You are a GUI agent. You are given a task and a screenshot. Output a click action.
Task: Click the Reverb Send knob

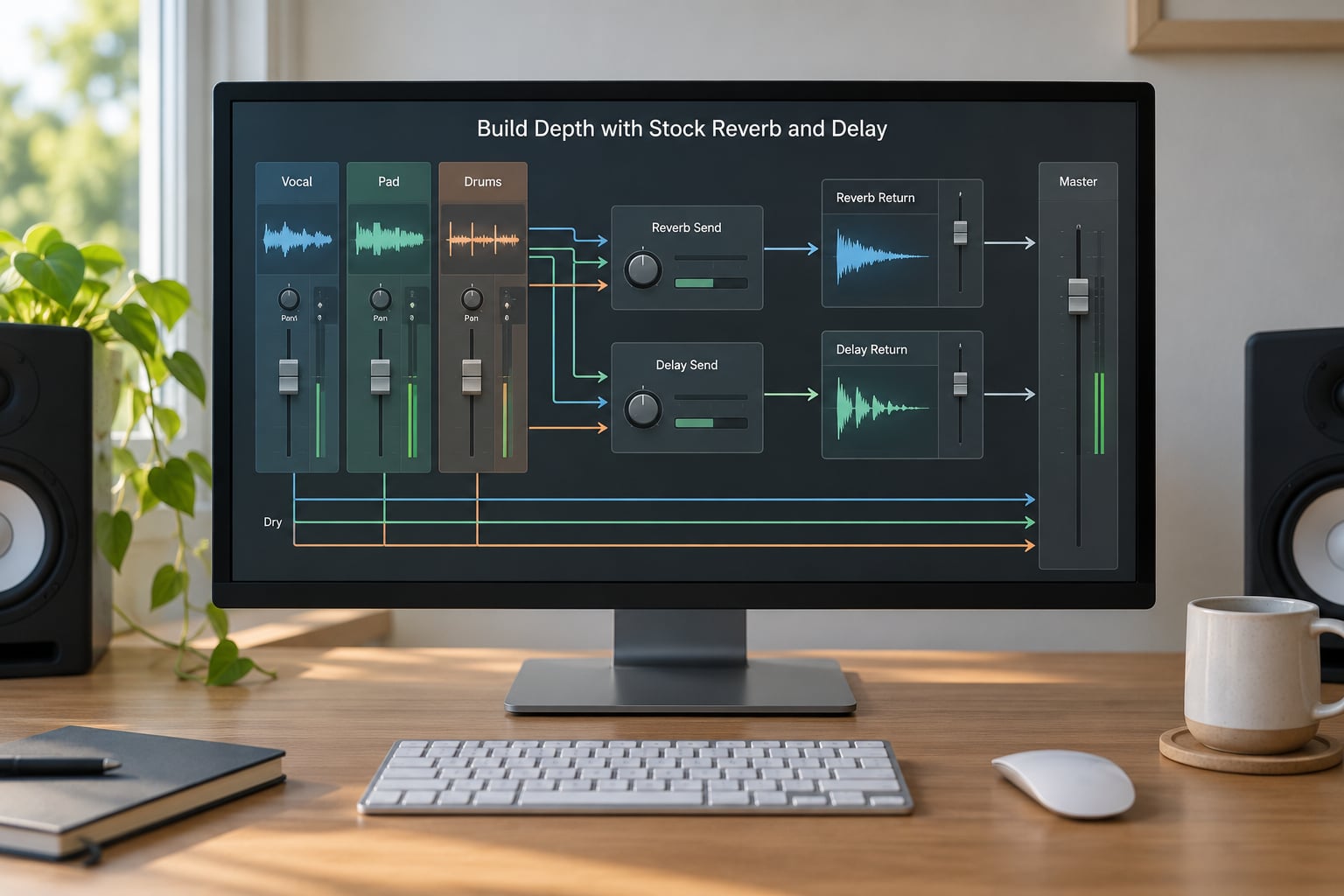[x=643, y=269]
